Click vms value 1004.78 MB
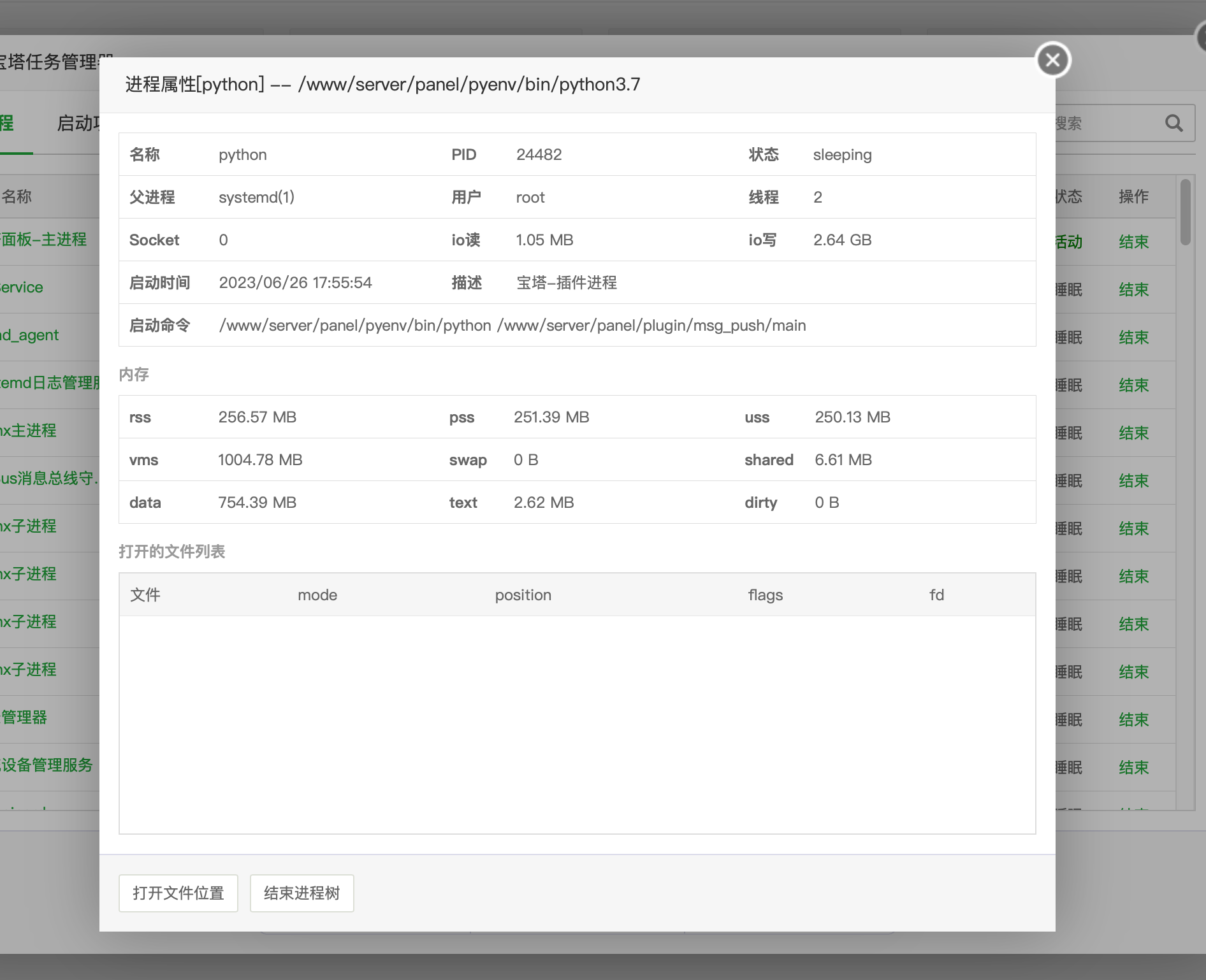The height and width of the screenshot is (980, 1206). (x=260, y=460)
